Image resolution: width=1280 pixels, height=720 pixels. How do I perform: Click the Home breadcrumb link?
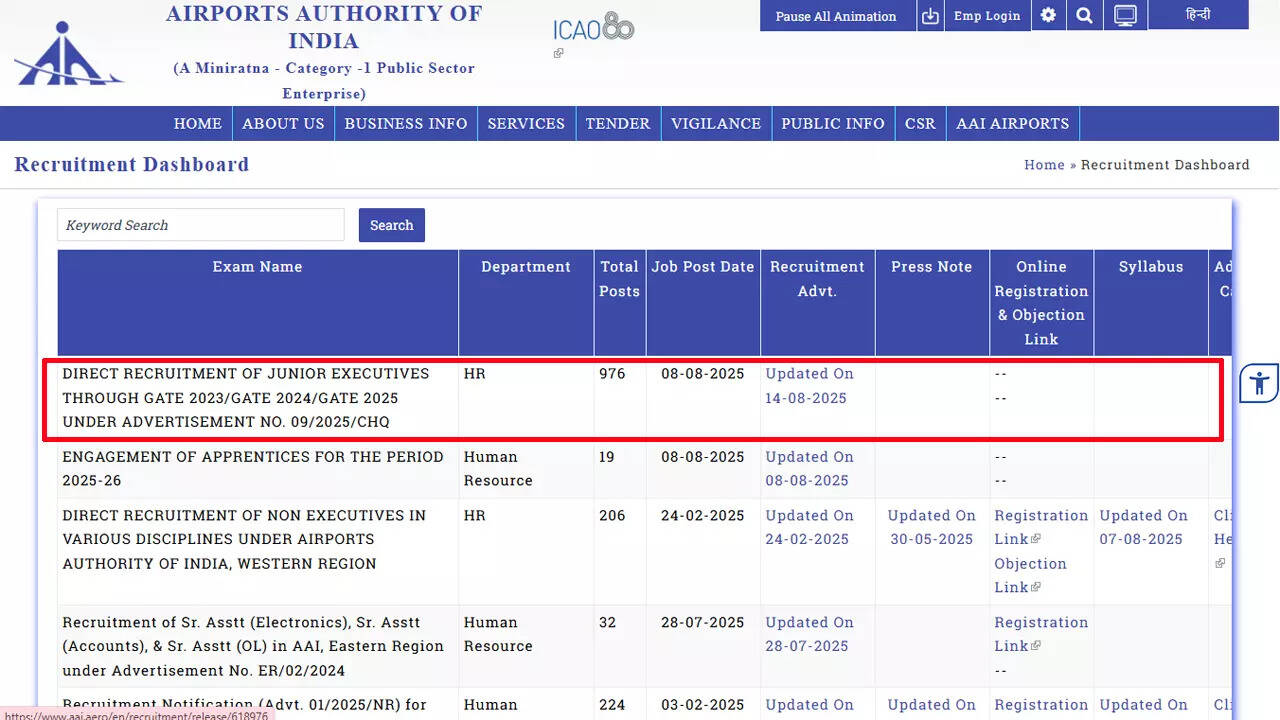coord(1044,165)
